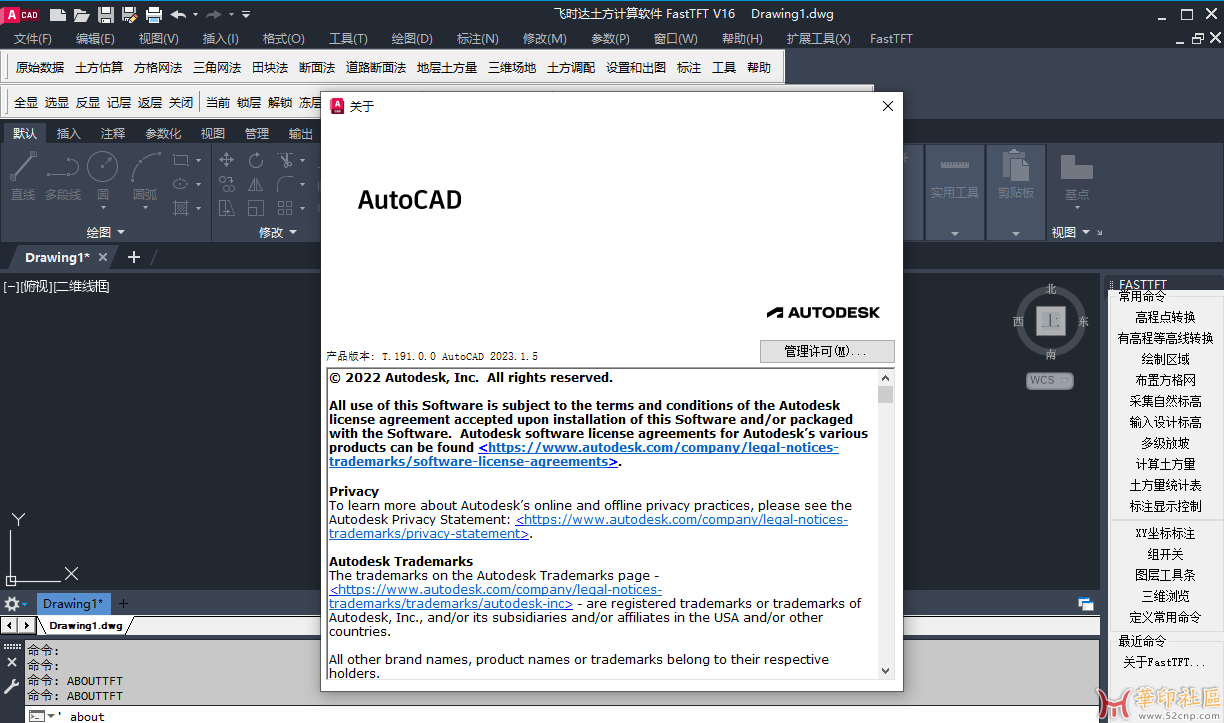Select the Rectangle draw tool
Viewport: 1224px width, 723px height.
tap(181, 160)
